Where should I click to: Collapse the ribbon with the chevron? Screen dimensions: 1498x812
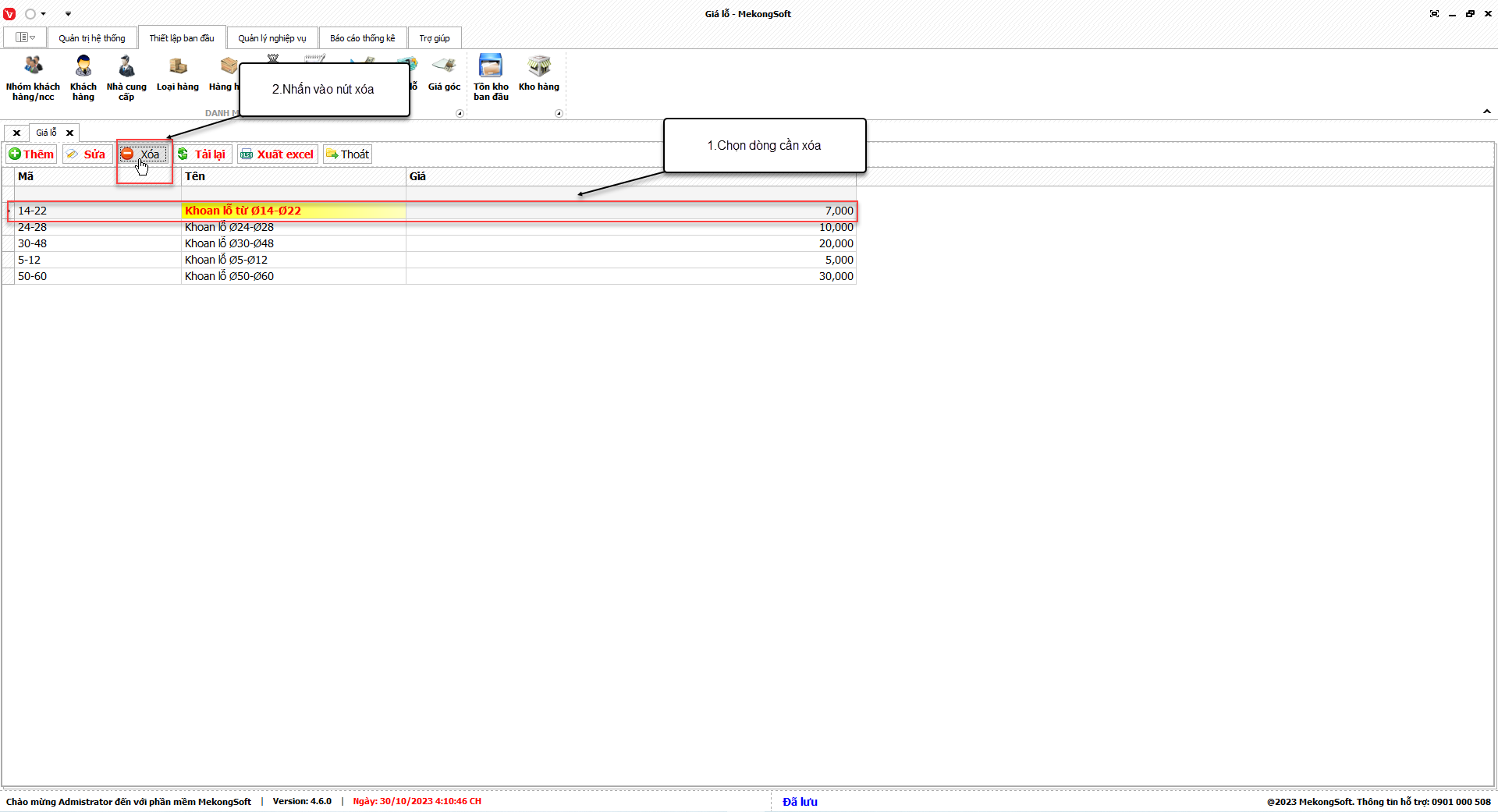[x=1487, y=112]
